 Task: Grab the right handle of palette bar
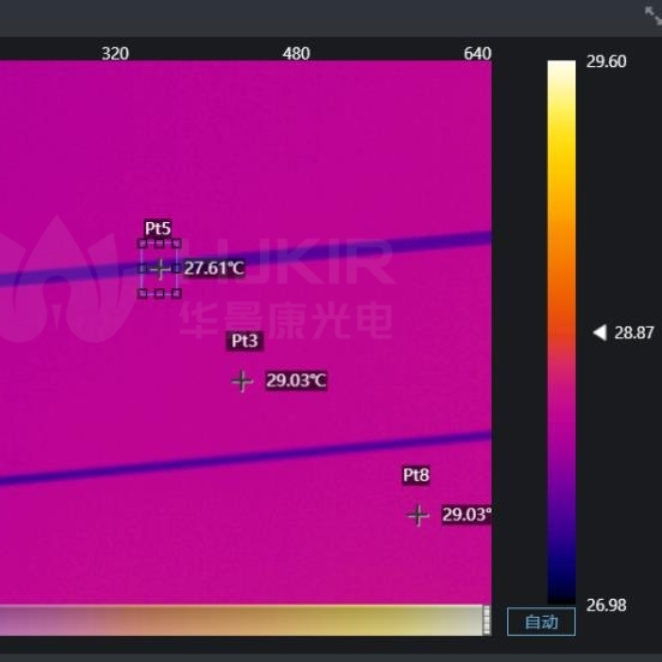[x=487, y=620]
